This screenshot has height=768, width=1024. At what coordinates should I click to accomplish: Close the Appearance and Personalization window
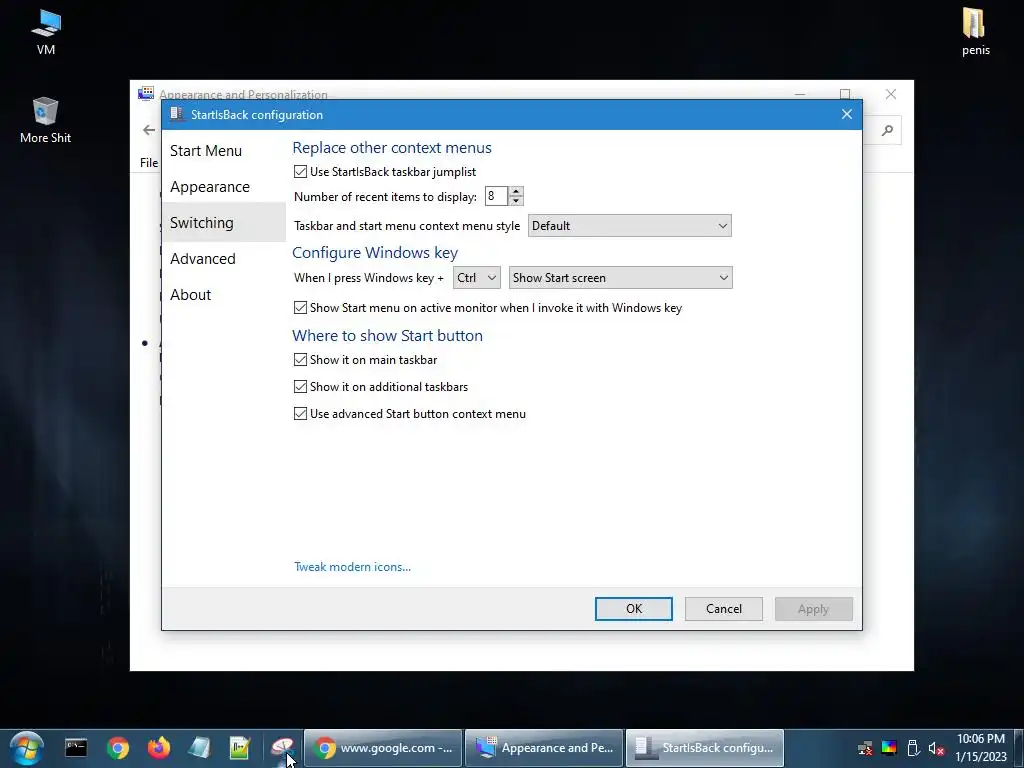891,94
